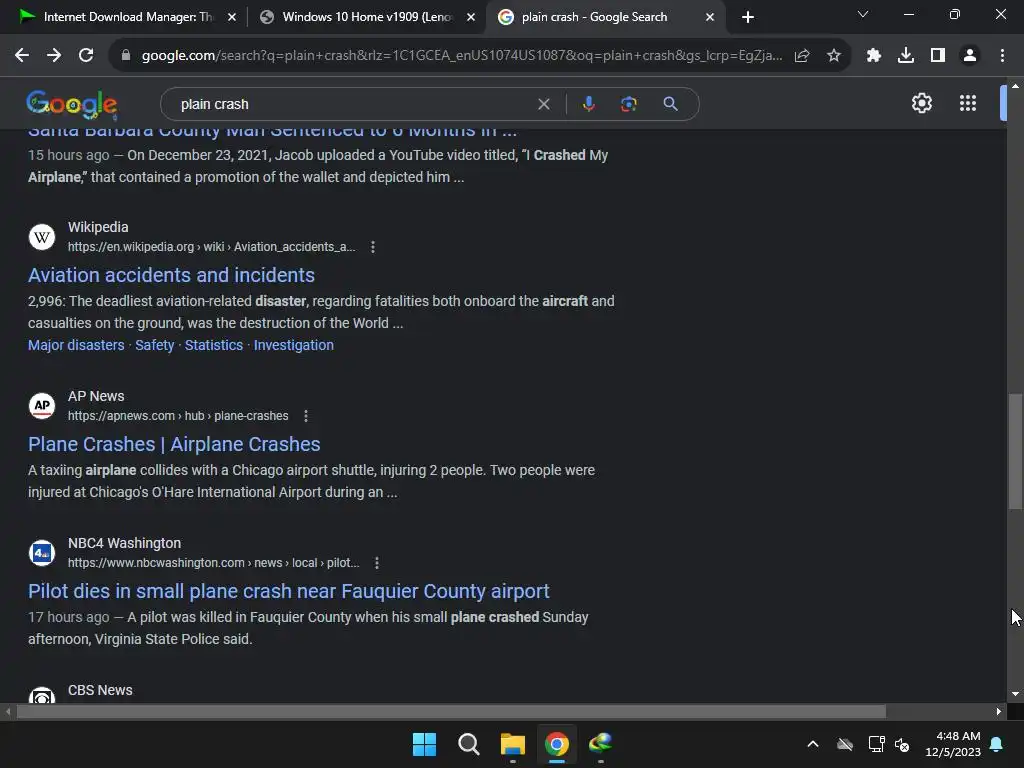Open Windows taskbar search
1024x768 pixels.
coord(468,744)
